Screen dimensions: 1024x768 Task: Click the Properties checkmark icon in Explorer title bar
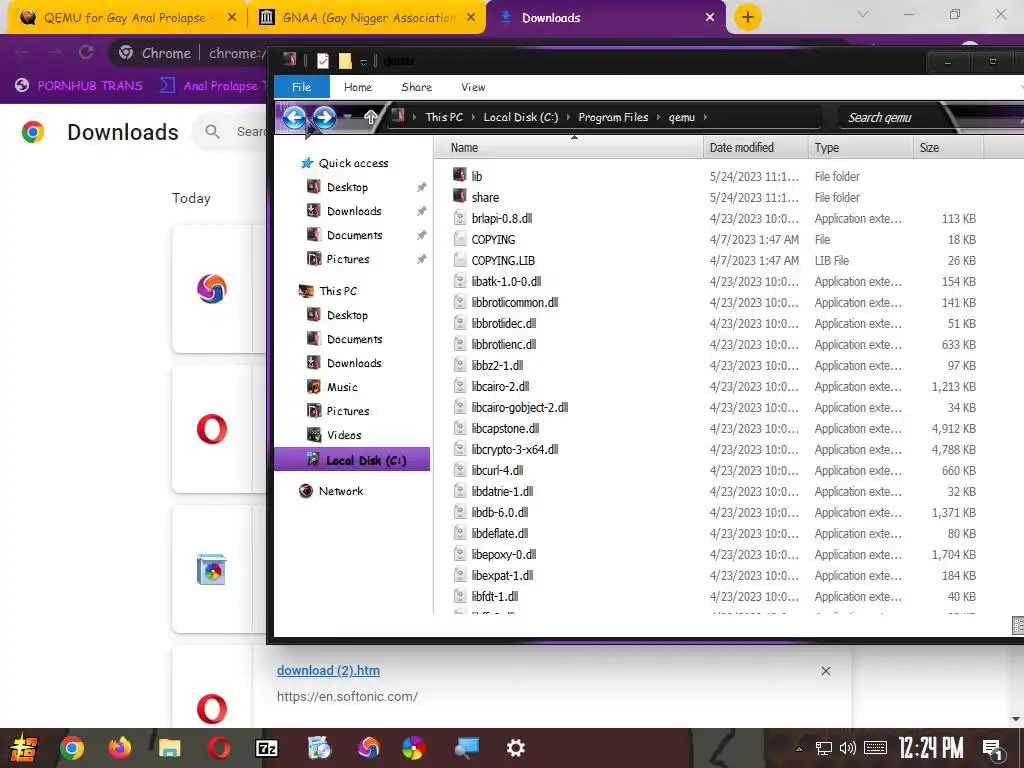[x=323, y=61]
